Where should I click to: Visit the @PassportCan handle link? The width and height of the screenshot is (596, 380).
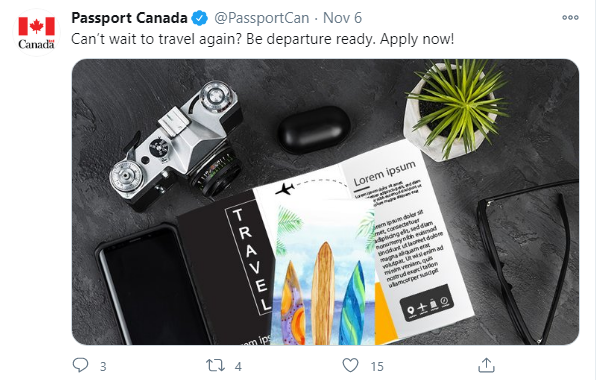[x=262, y=18]
